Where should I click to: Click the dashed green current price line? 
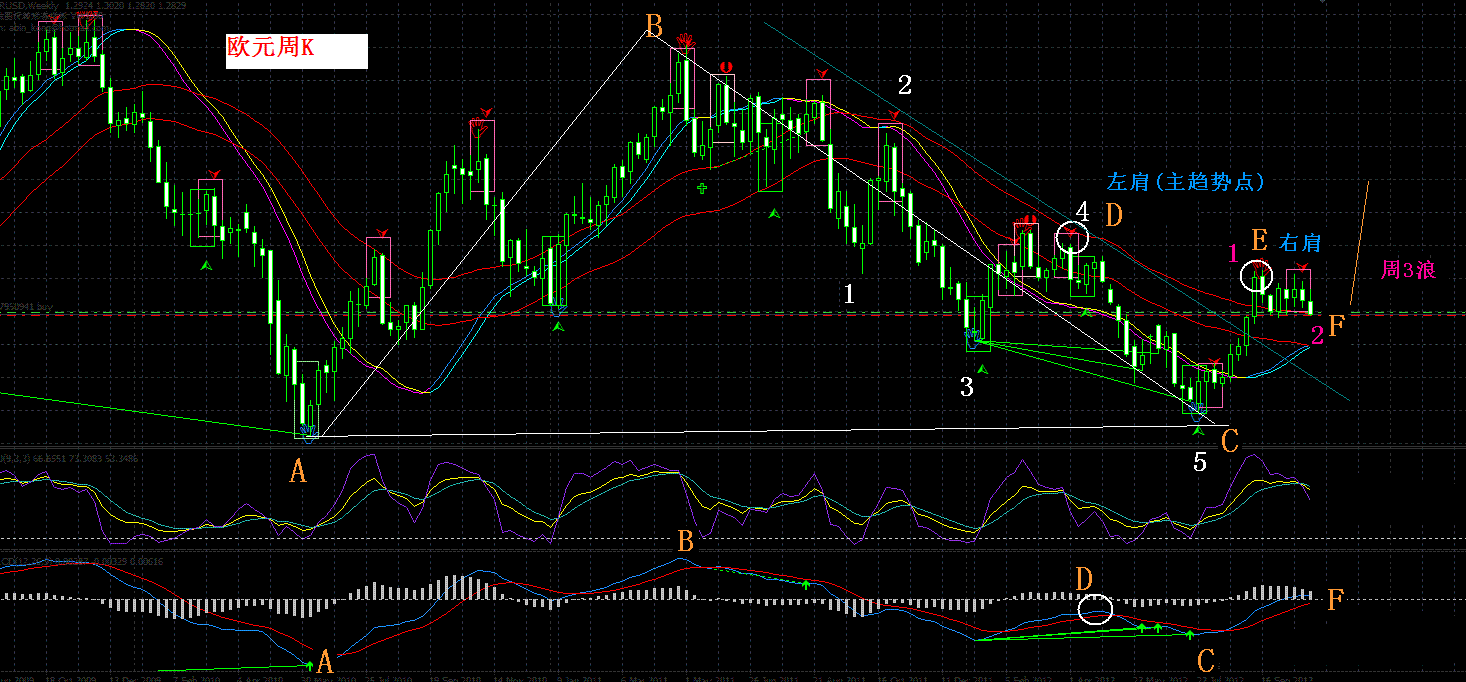[x=733, y=314]
